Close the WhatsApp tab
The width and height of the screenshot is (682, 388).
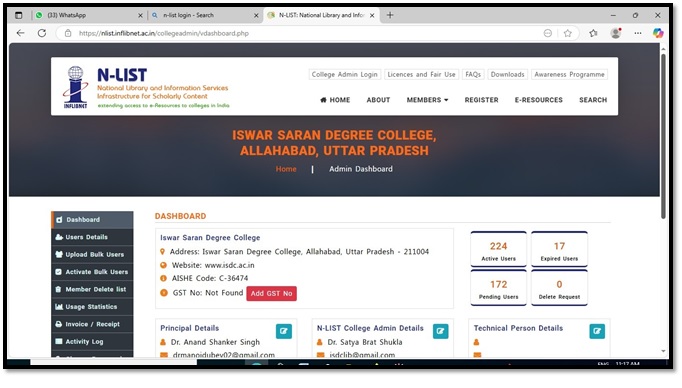coord(140,15)
